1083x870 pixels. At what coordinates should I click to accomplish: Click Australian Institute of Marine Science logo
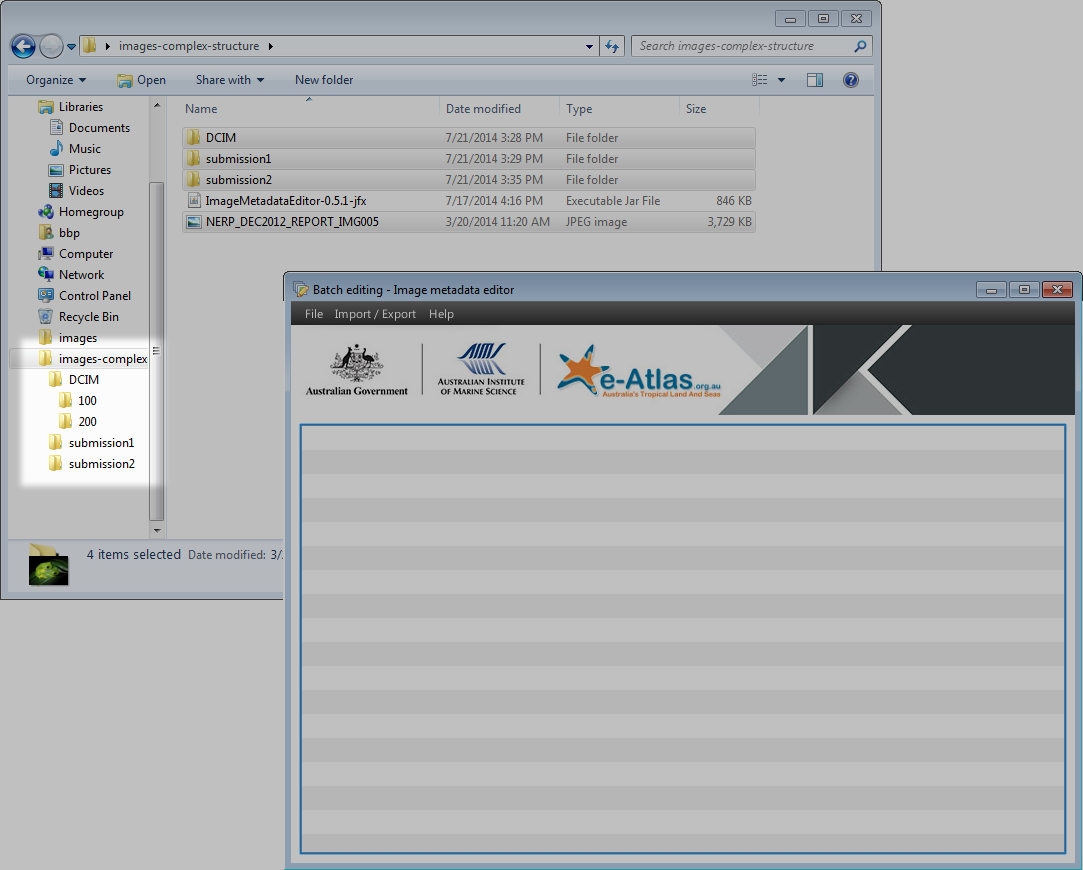pyautogui.click(x=481, y=369)
